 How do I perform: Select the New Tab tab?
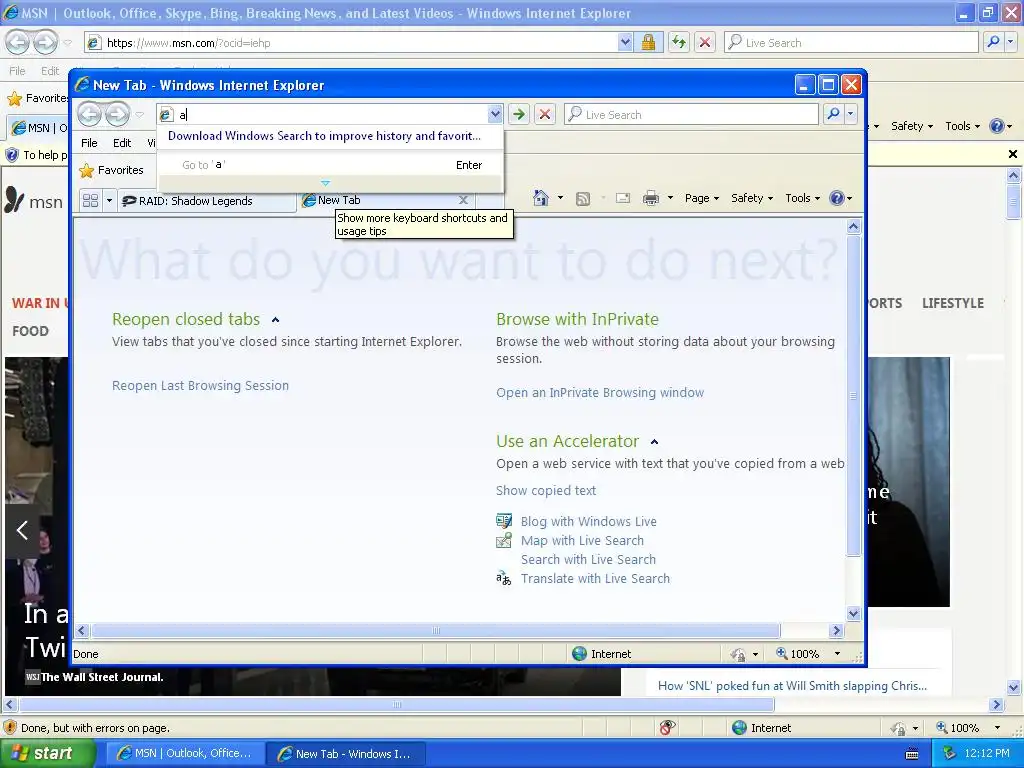click(385, 200)
